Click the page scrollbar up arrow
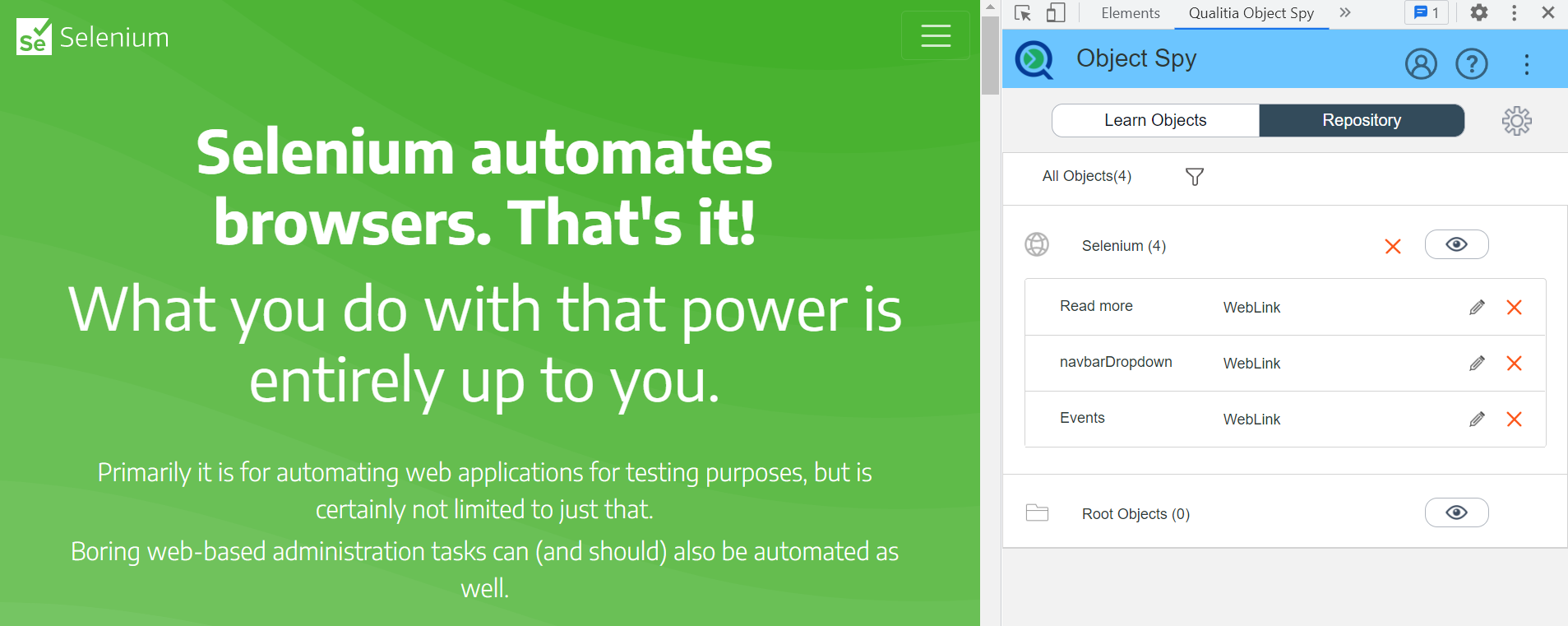 pyautogui.click(x=990, y=7)
